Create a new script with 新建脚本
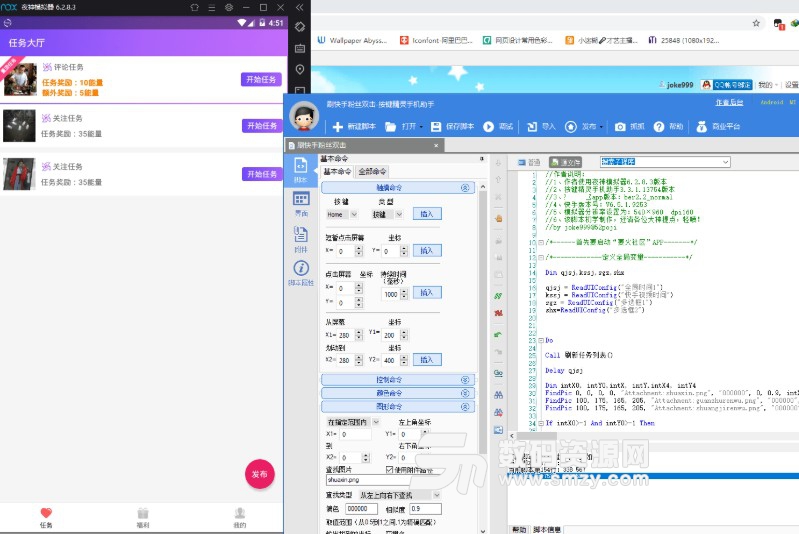 click(354, 126)
